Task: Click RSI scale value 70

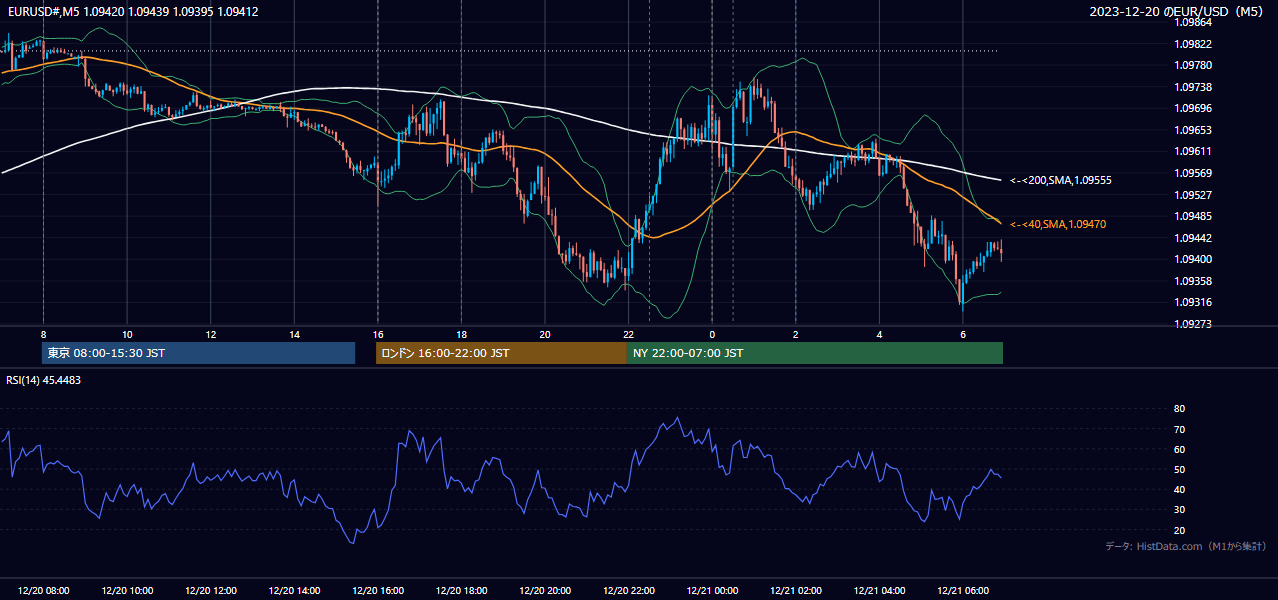Action: [1180, 430]
